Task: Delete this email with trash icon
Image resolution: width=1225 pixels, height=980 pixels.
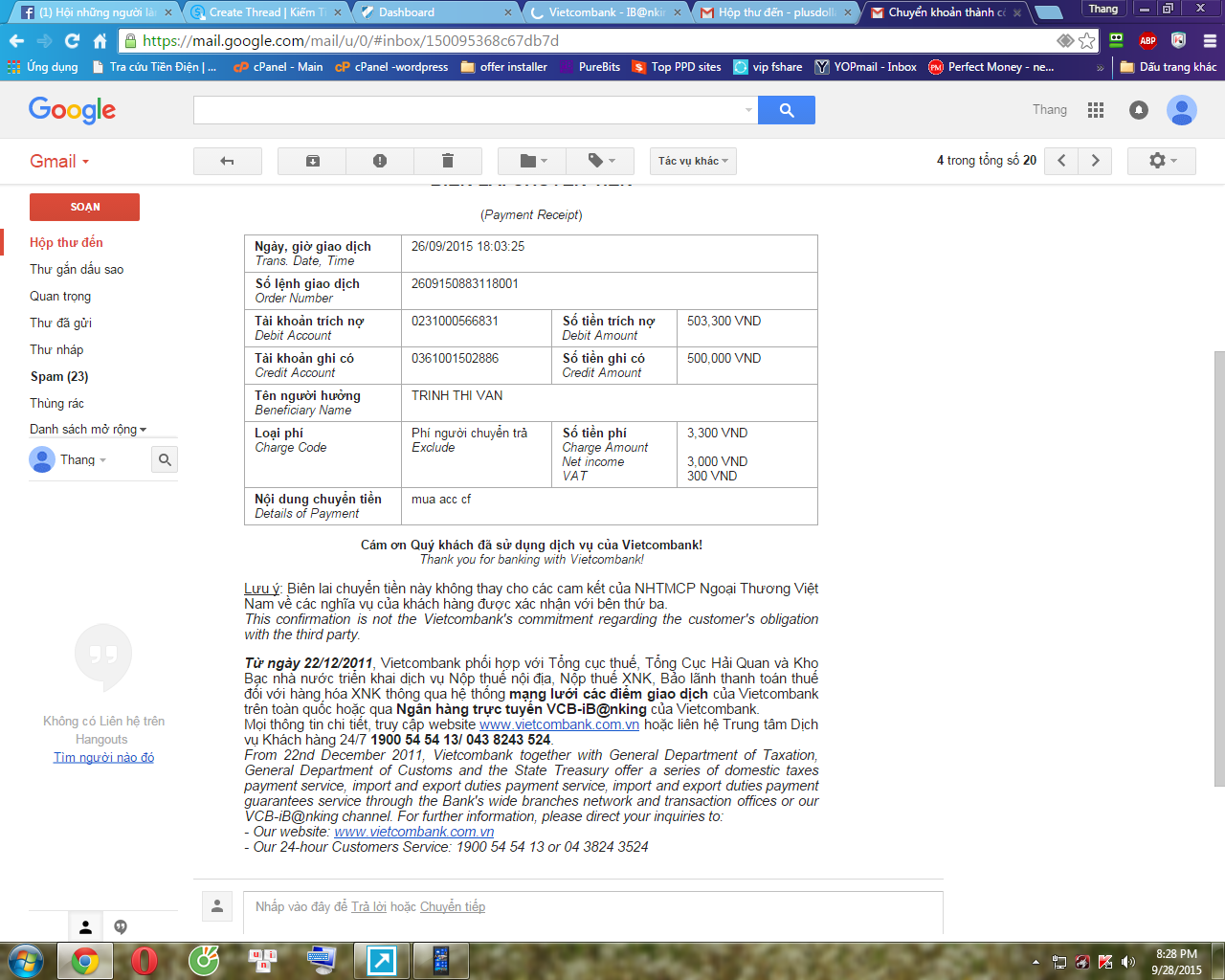Action: (447, 161)
